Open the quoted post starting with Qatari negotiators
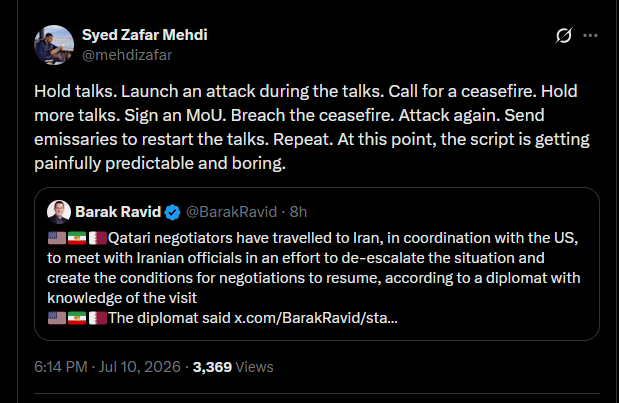 317,264
